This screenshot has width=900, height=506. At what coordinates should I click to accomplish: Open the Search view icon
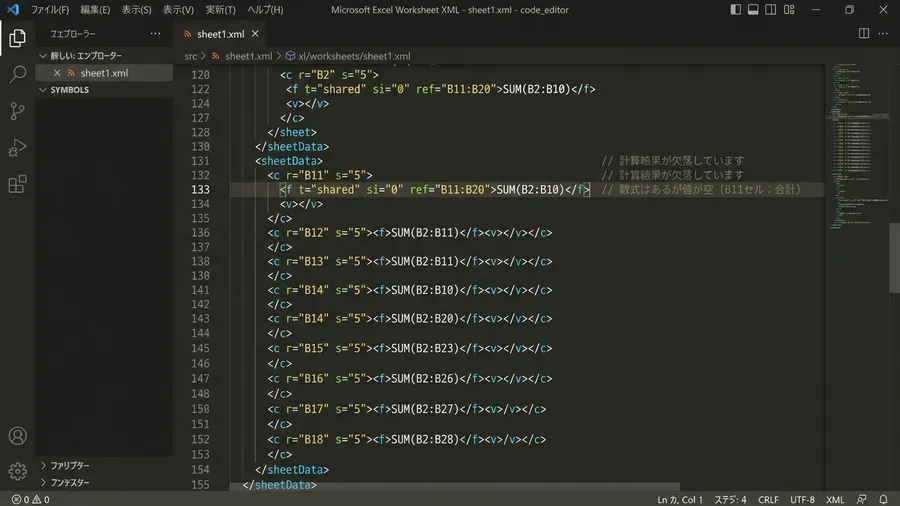[18, 74]
